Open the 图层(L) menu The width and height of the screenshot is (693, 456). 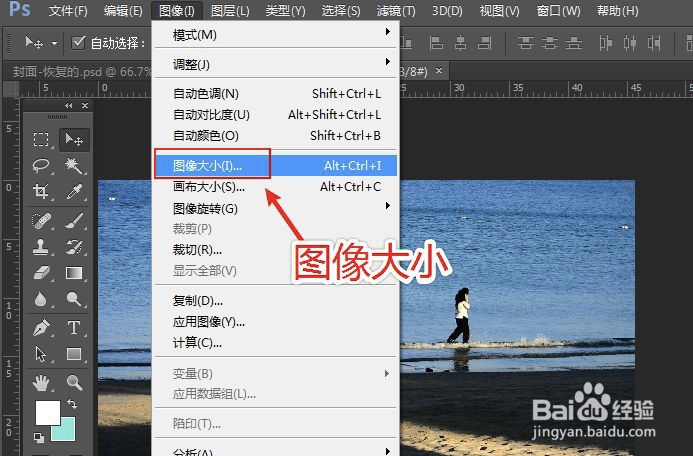(x=230, y=11)
